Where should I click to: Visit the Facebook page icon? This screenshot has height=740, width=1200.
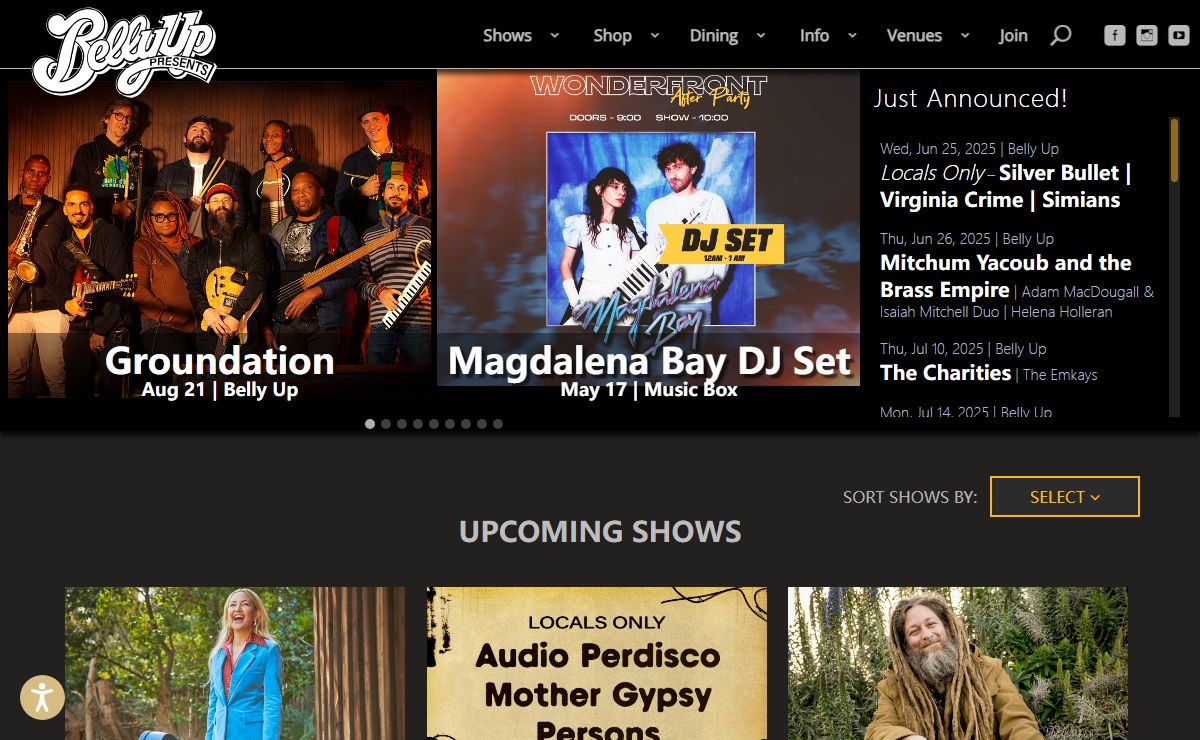(1115, 35)
